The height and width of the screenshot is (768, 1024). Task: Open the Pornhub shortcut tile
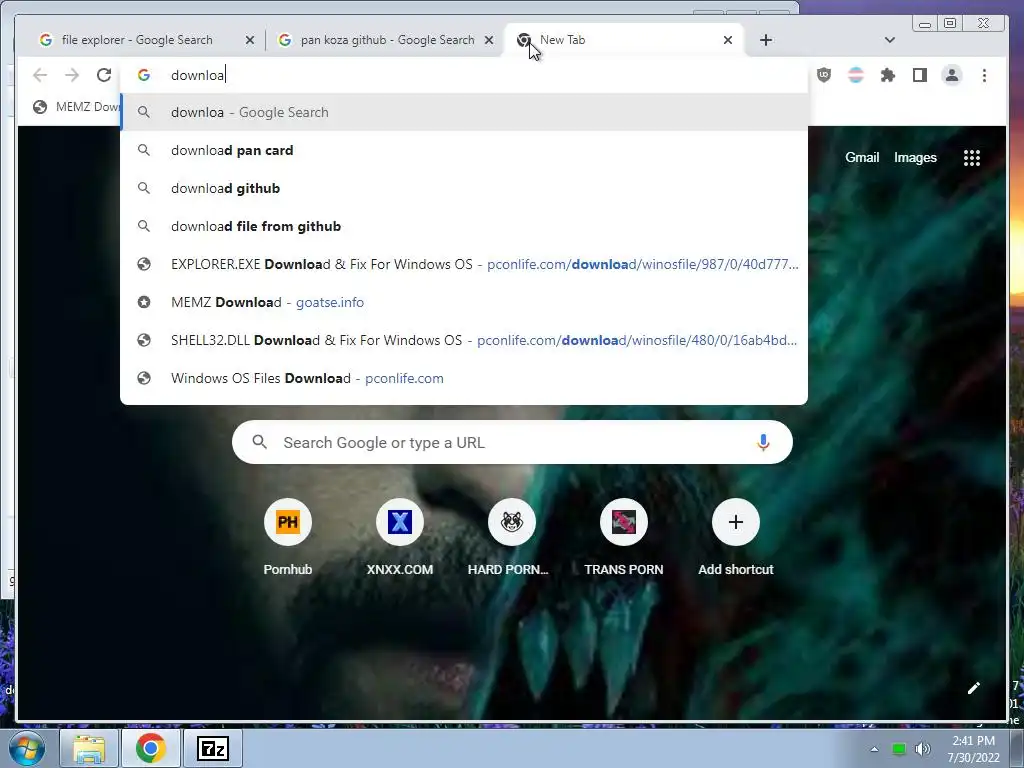pos(288,537)
